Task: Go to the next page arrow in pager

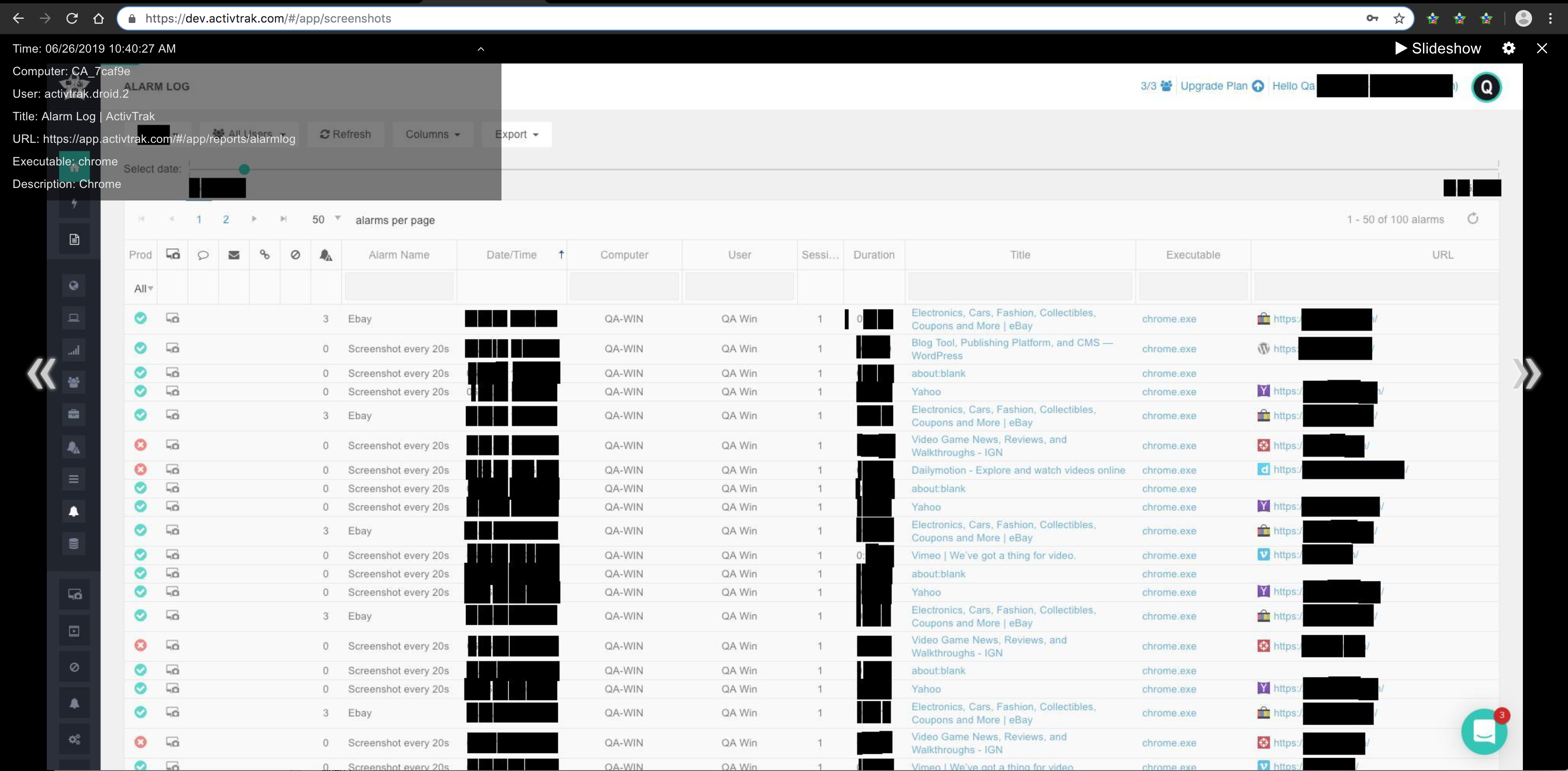Action: [255, 219]
